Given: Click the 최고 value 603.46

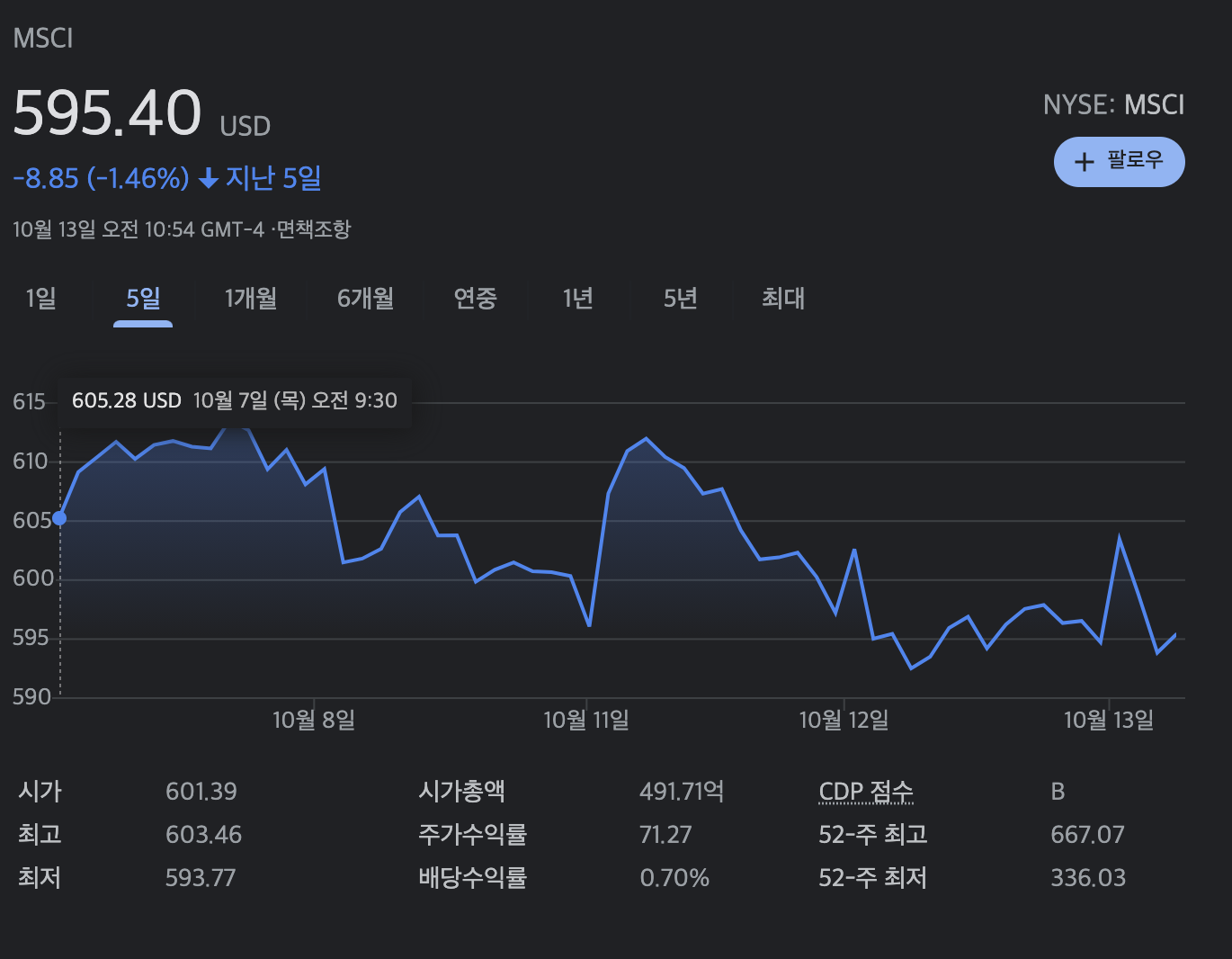Looking at the screenshot, I should (204, 835).
